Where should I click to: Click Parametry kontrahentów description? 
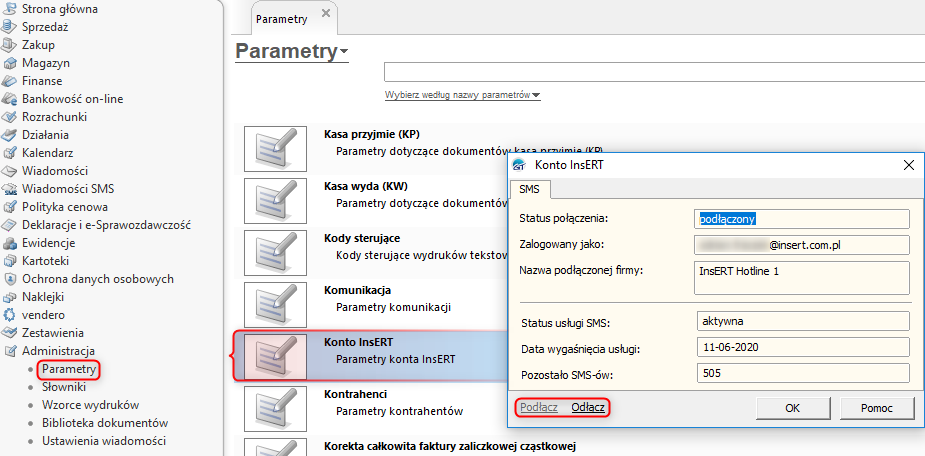point(399,411)
